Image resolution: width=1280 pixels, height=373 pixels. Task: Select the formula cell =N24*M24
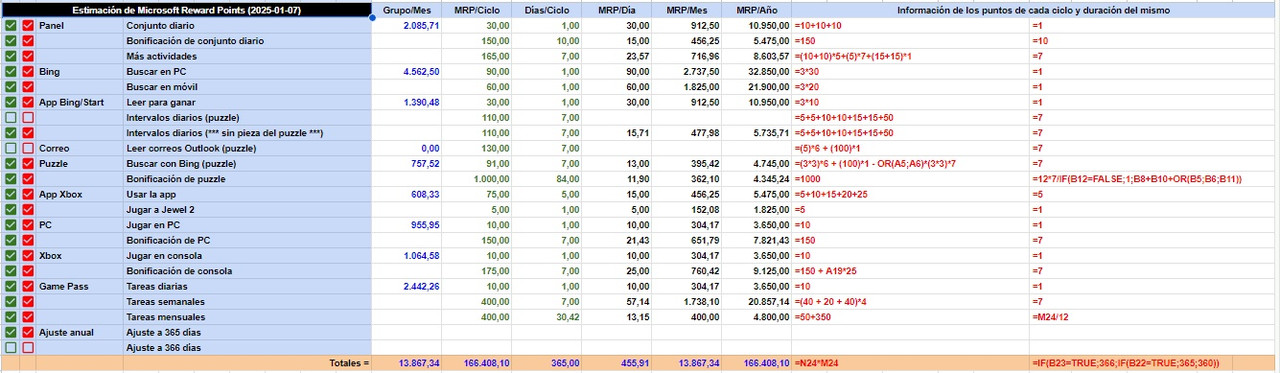click(x=910, y=363)
